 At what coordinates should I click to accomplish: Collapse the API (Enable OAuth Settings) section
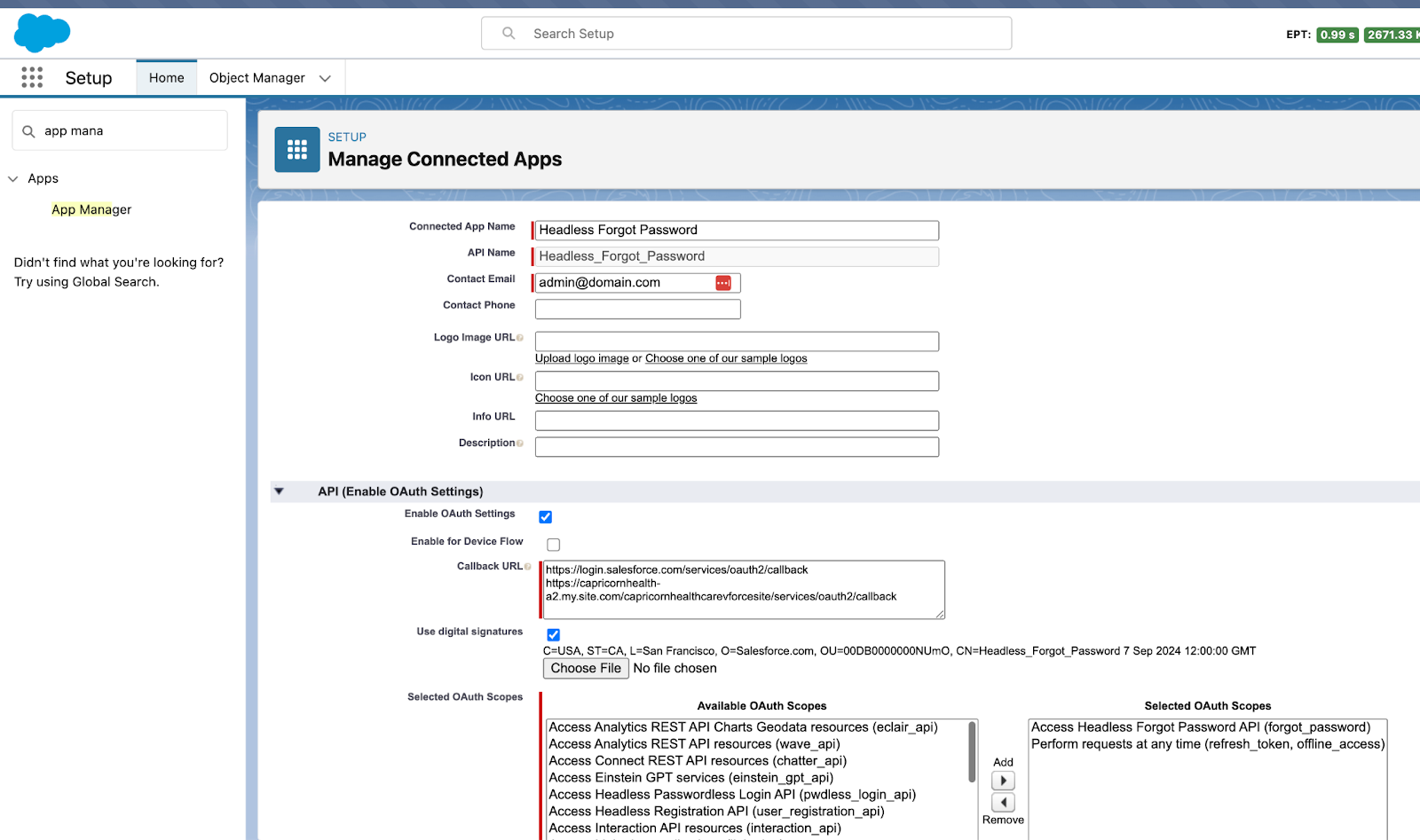[280, 491]
